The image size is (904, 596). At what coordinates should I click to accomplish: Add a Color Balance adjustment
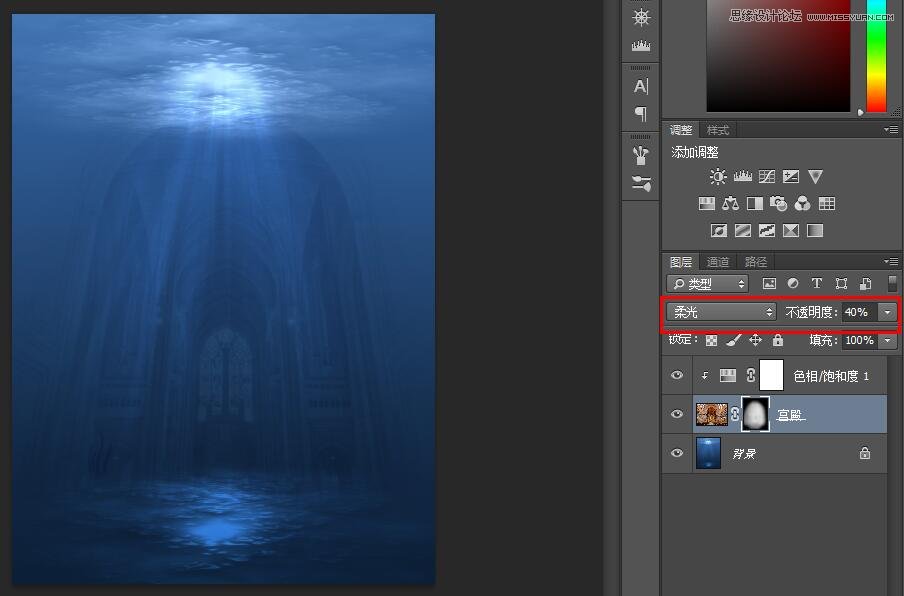(x=730, y=203)
